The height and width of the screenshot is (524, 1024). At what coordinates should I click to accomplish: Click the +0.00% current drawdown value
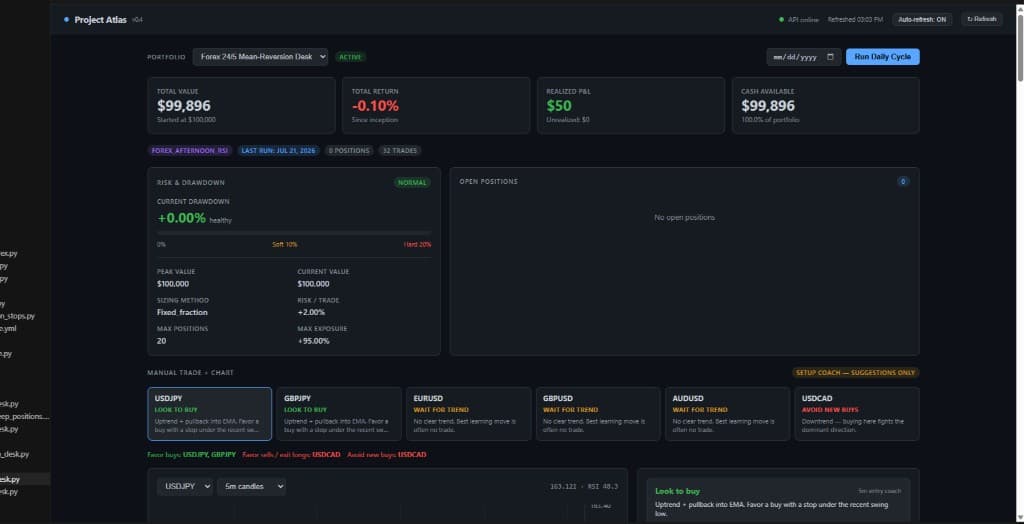[182, 218]
